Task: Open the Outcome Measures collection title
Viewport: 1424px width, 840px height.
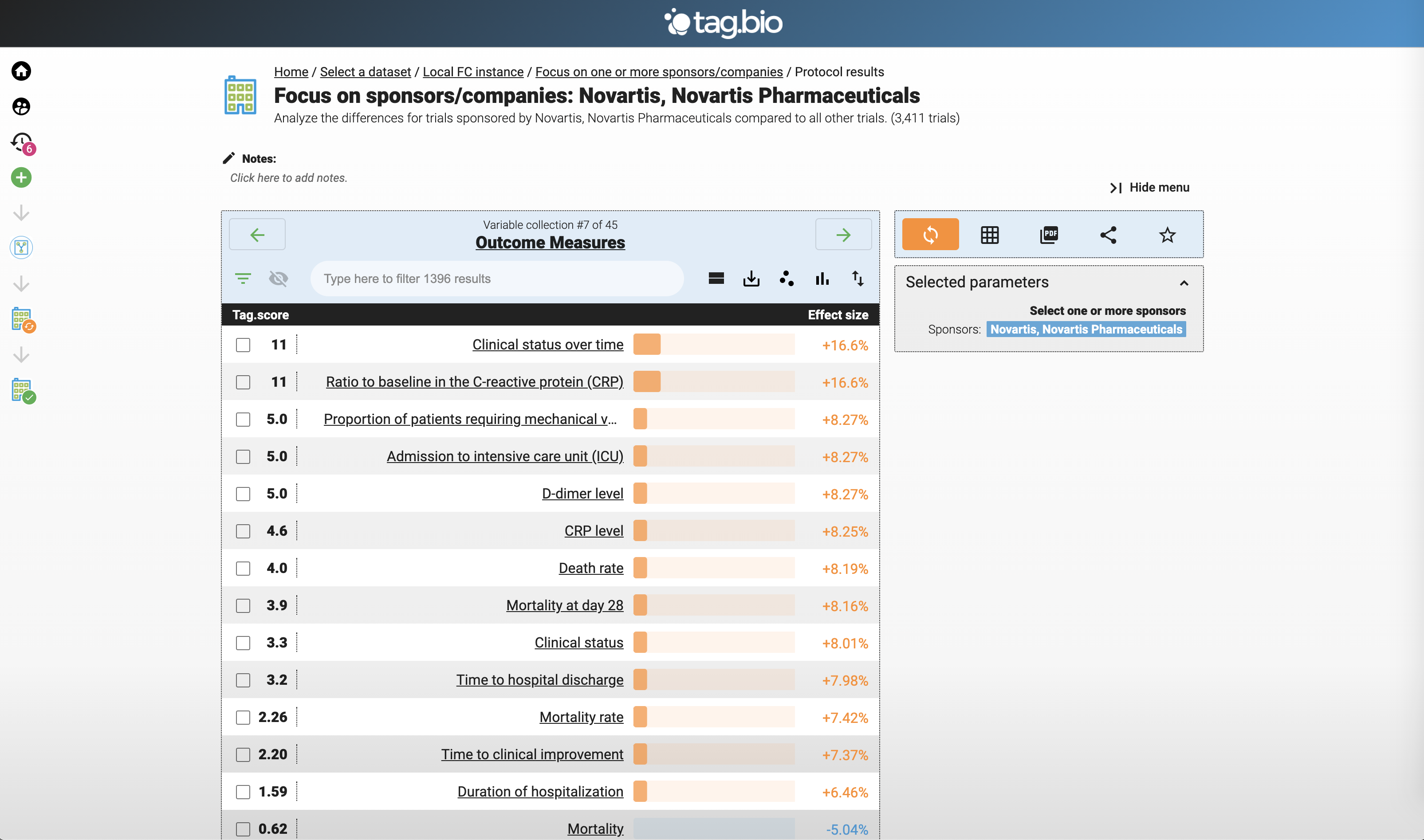Action: click(x=550, y=242)
